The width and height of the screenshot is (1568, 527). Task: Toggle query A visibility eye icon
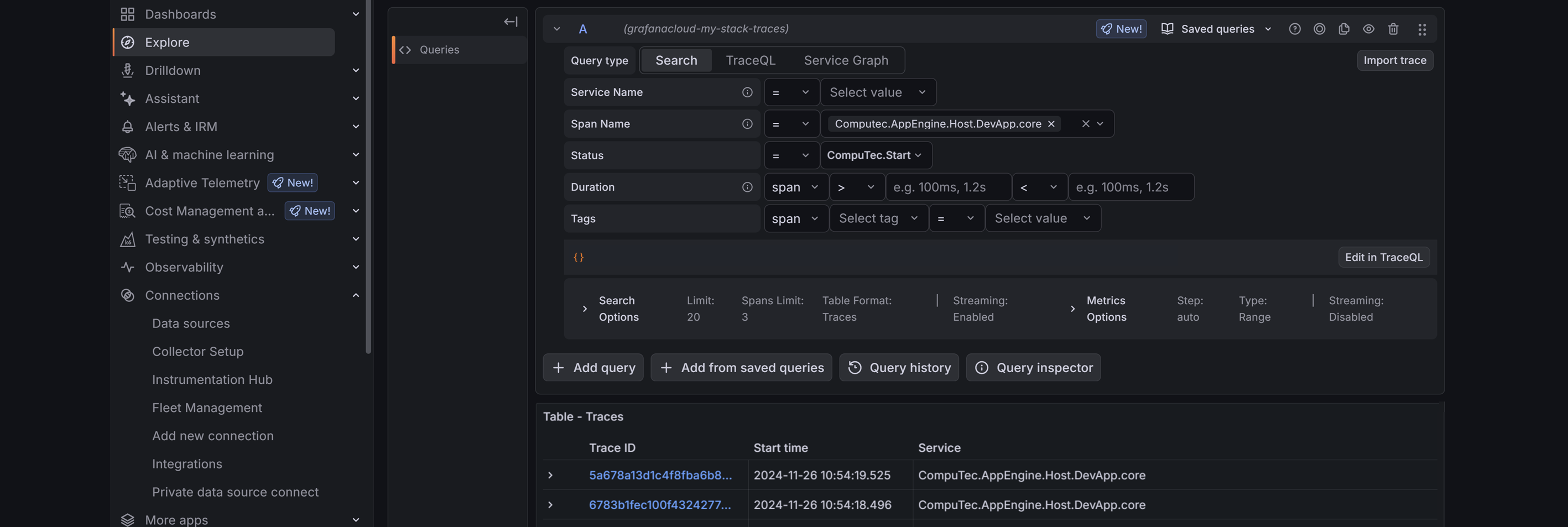tap(1368, 29)
